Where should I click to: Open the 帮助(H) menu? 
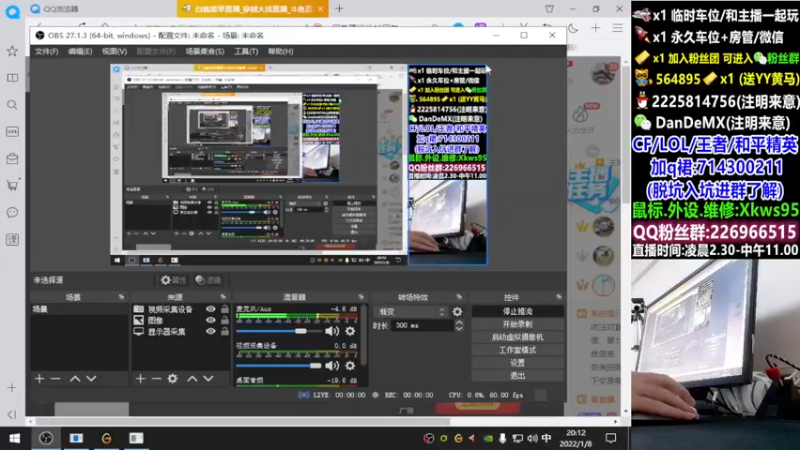pyautogui.click(x=281, y=52)
